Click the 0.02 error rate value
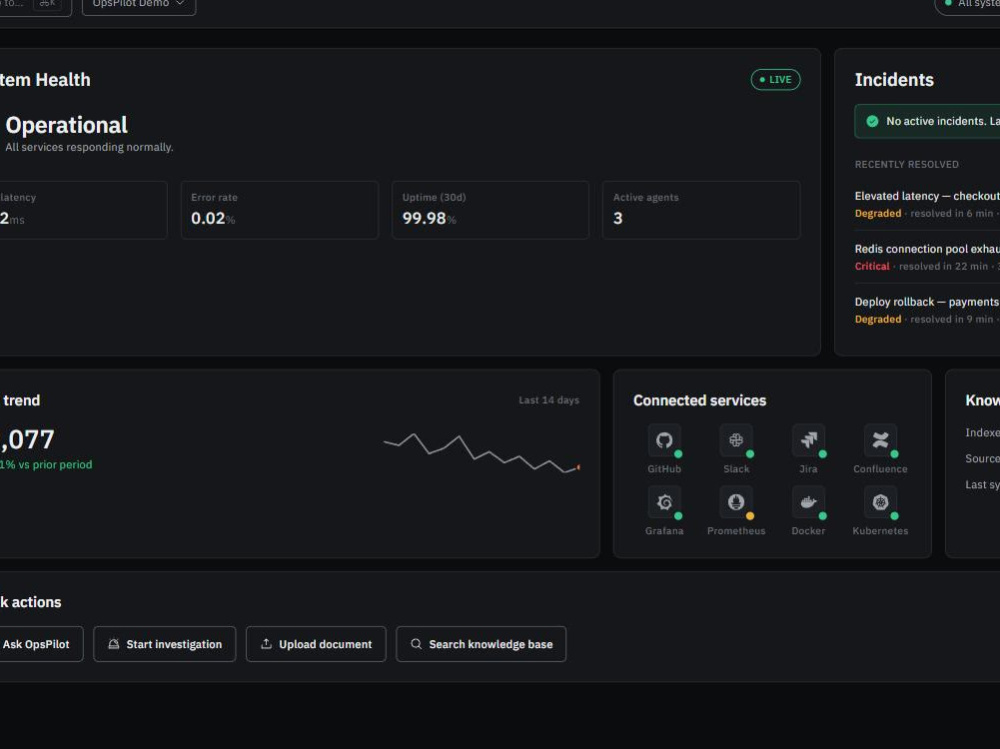The image size is (1000, 749). pyautogui.click(x=208, y=218)
